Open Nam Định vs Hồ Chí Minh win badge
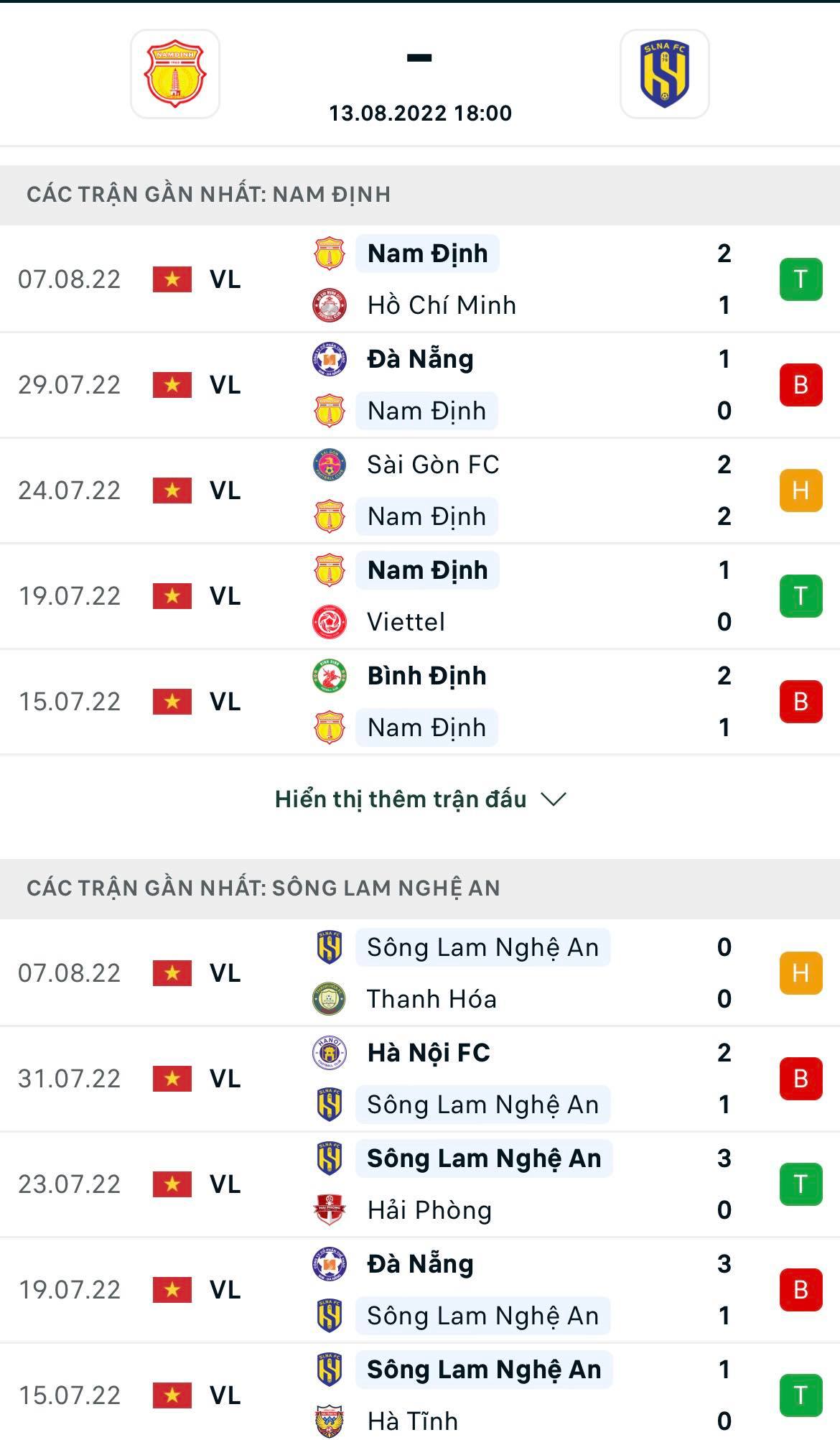840x1440 pixels. [801, 279]
